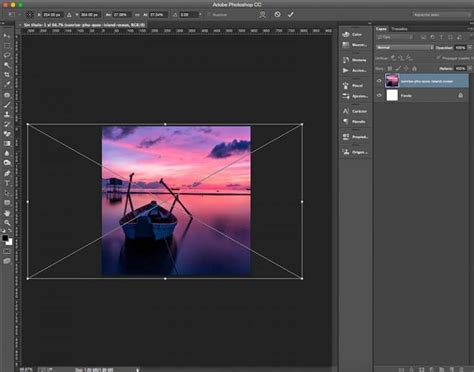Select the Blur tool
The height and width of the screenshot is (372, 474).
tap(7, 153)
